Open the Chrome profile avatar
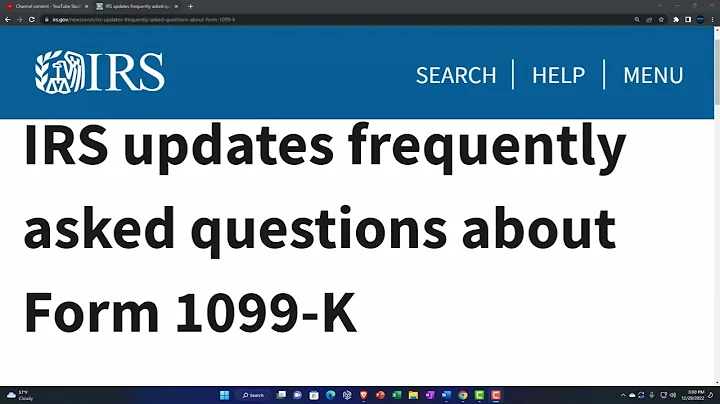The image size is (720, 404). tap(700, 20)
